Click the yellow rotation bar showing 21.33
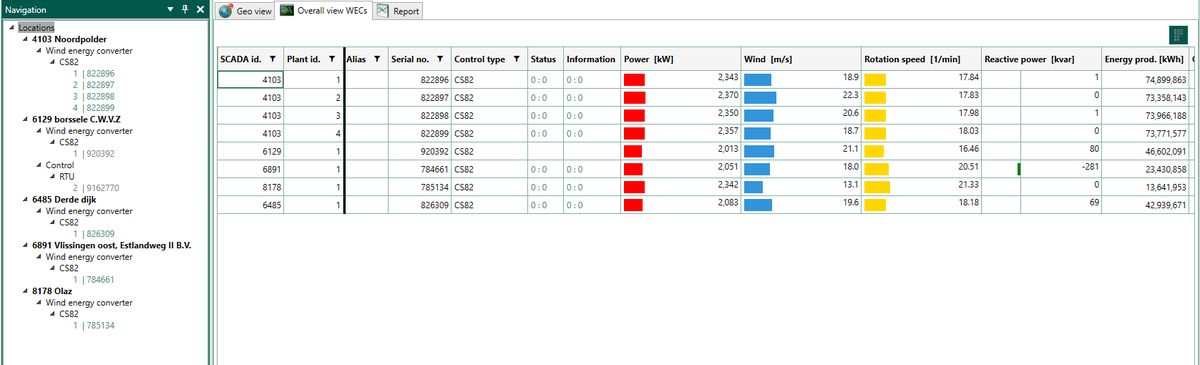This screenshot has height=365, width=1200. 877,186
